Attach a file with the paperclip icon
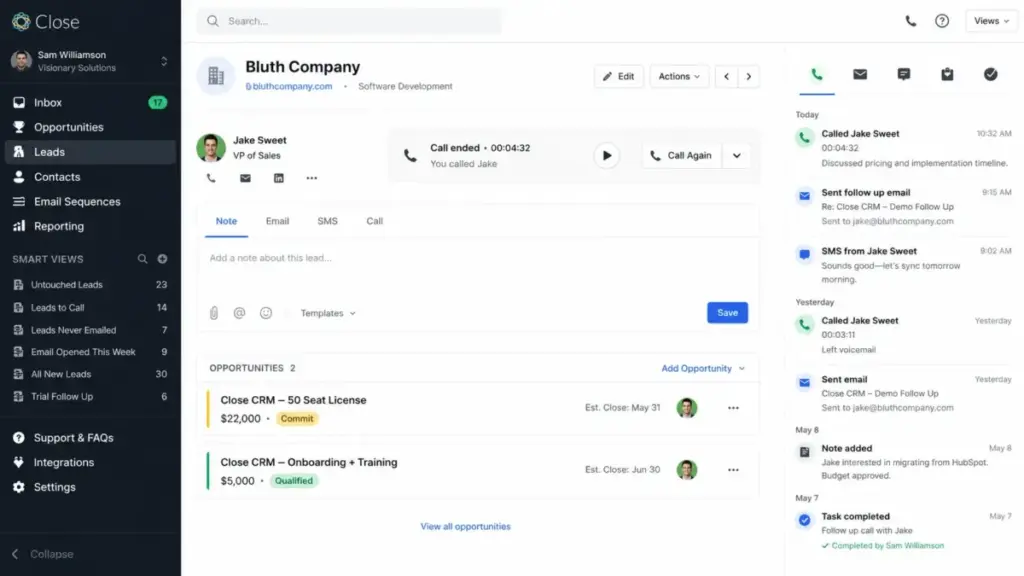 [214, 313]
